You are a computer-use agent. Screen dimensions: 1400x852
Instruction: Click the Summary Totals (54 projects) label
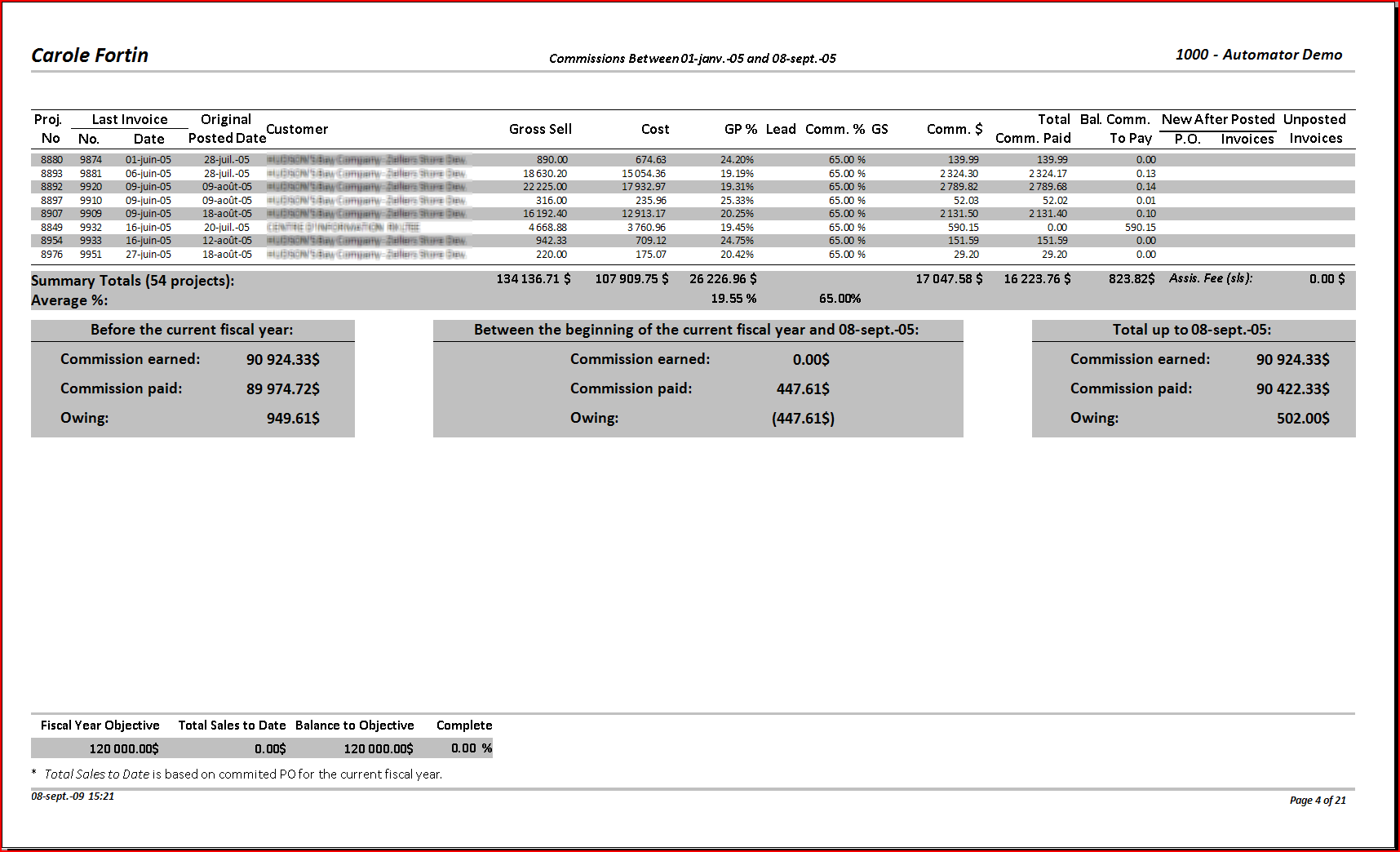pyautogui.click(x=132, y=281)
